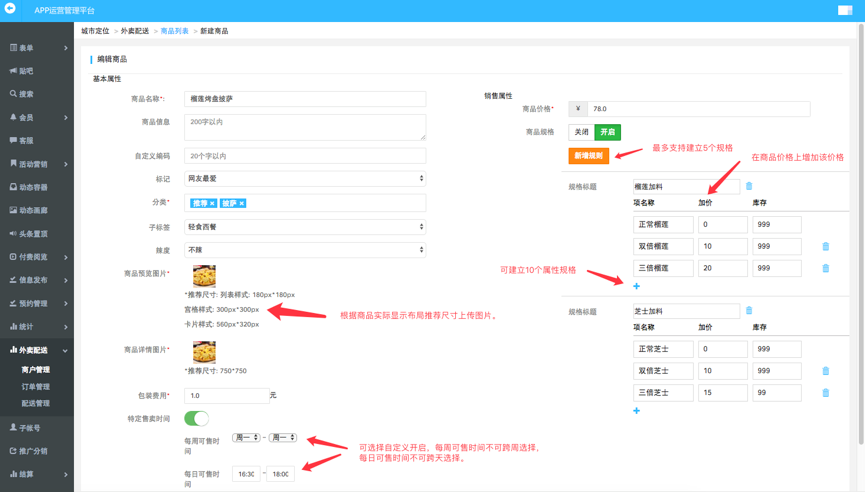The width and height of the screenshot is (865, 492).
Task: Click the back arrow icon in header
Action: (x=11, y=9)
